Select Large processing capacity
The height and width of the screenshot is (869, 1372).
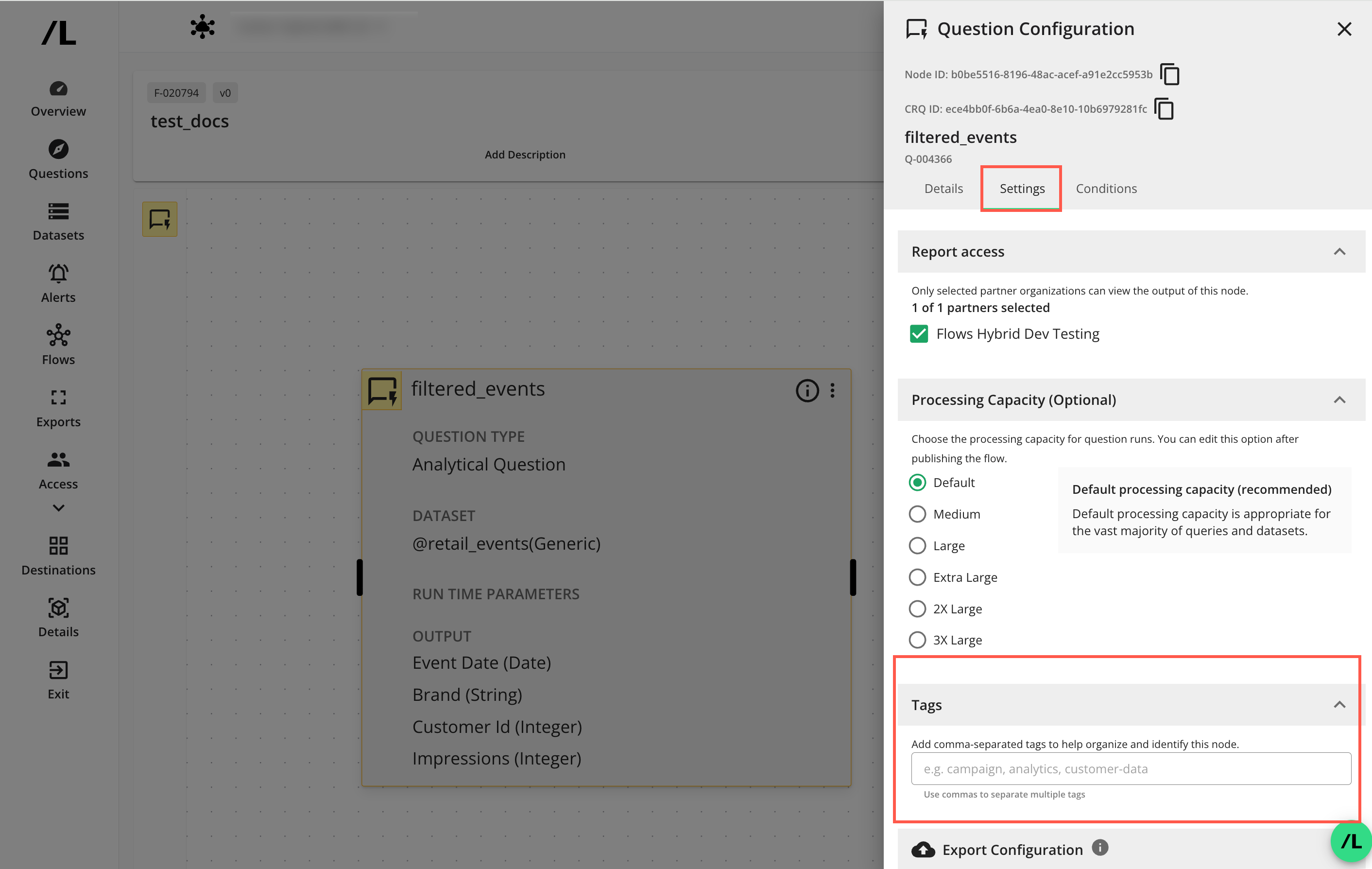tap(917, 546)
